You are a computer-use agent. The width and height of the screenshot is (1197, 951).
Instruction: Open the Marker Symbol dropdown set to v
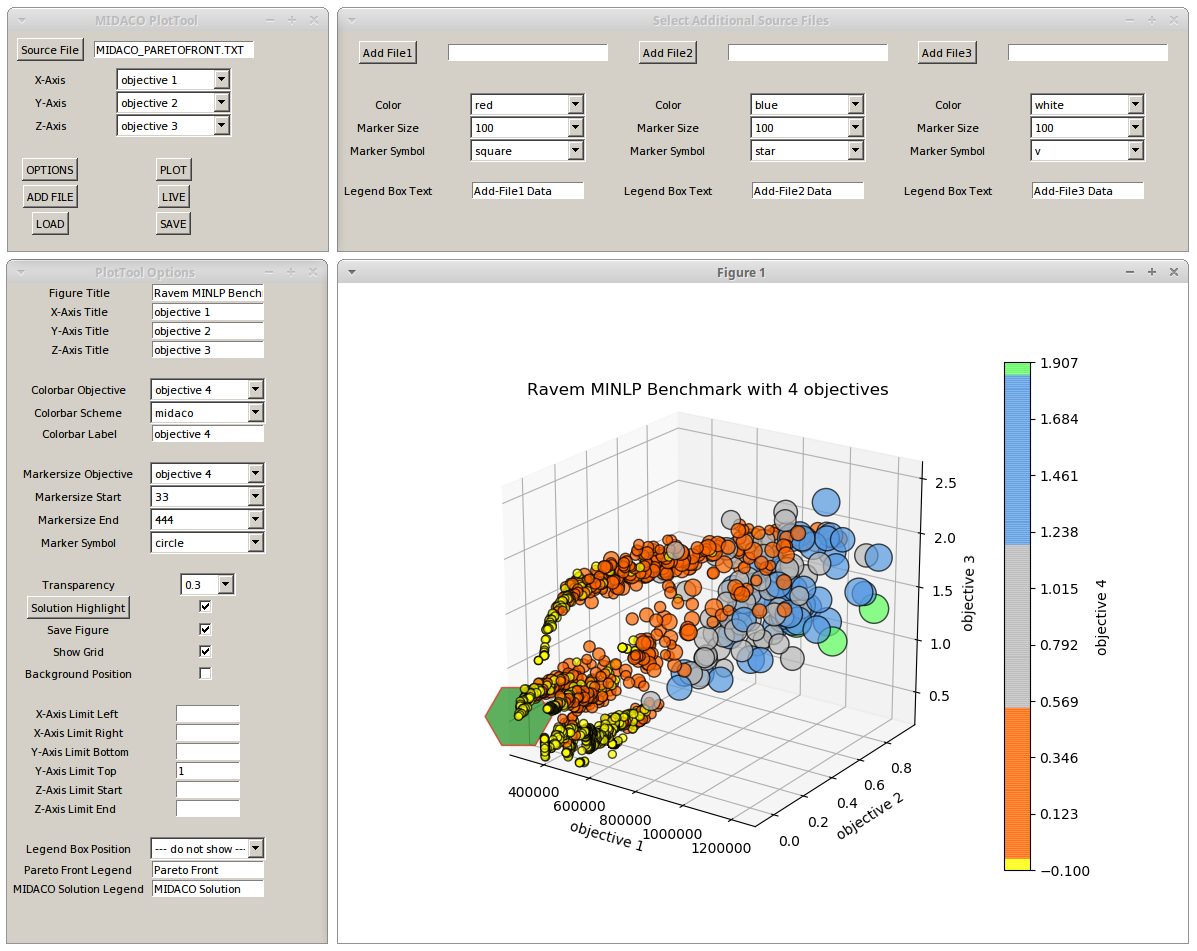tap(1088, 151)
